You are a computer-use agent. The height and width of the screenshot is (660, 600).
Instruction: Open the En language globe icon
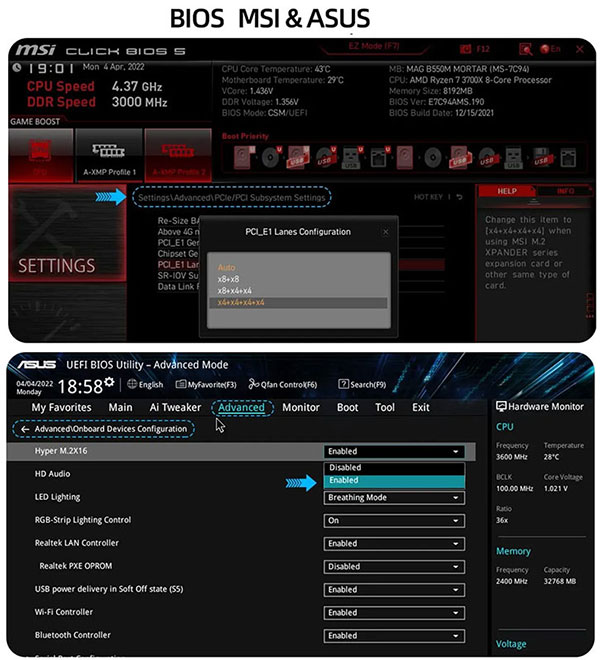click(545, 49)
